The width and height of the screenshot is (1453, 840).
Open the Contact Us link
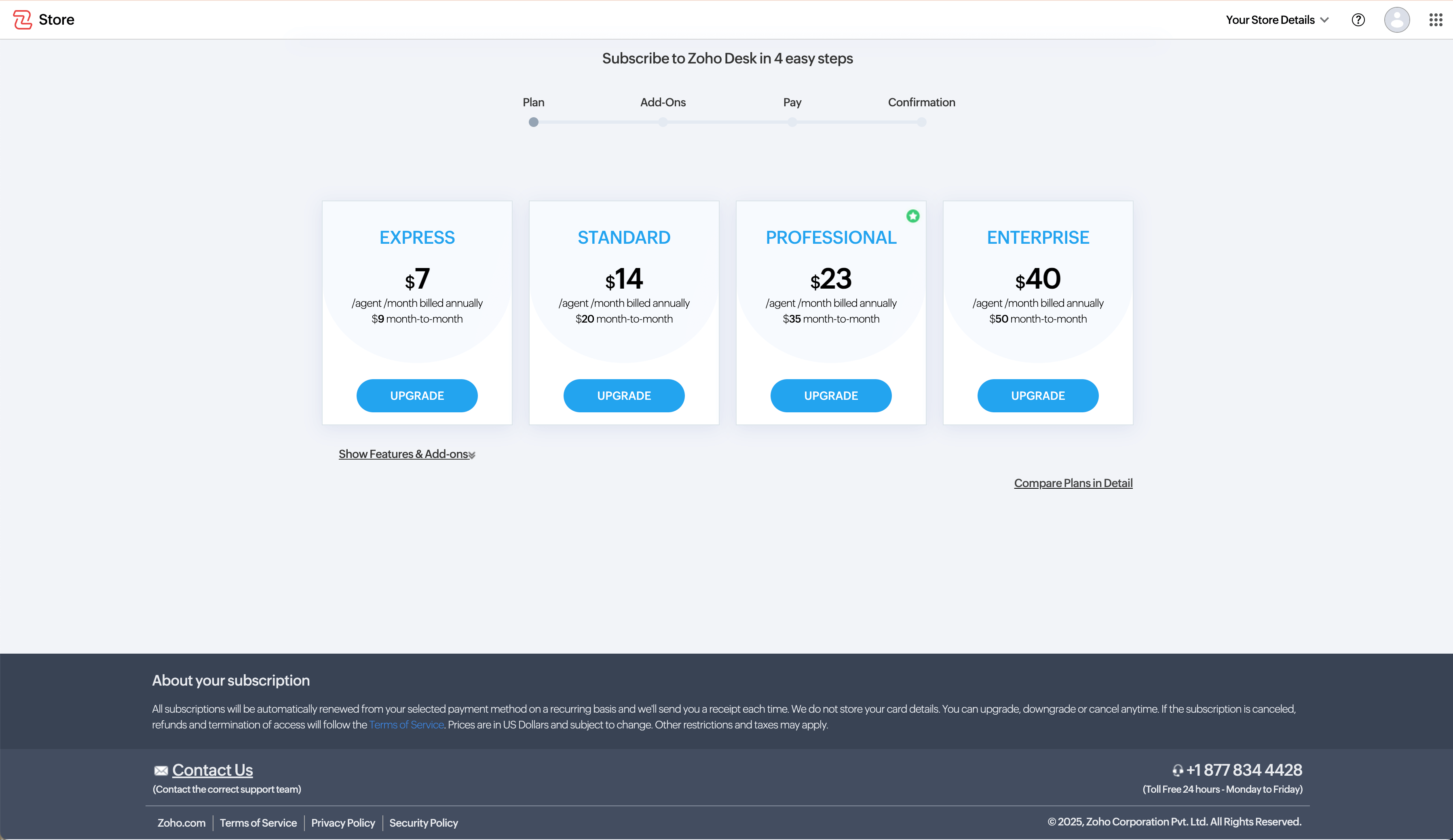[212, 770]
